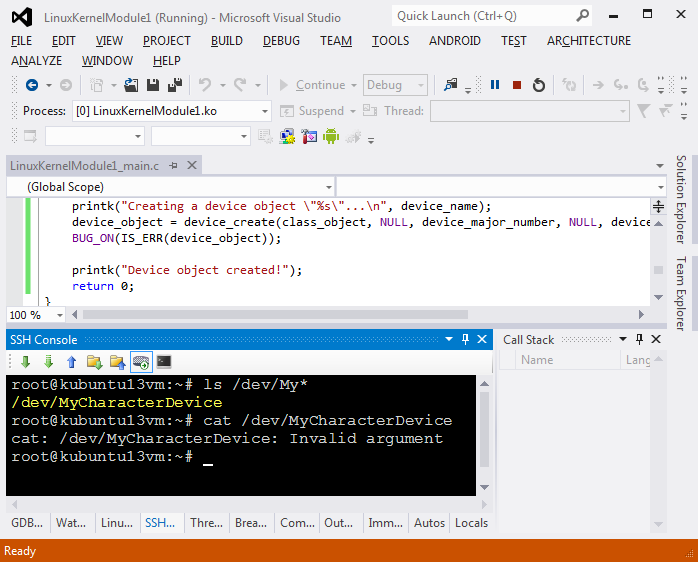This screenshot has width=698, height=562.
Task: Open the VIEW menu
Action: pyautogui.click(x=109, y=41)
